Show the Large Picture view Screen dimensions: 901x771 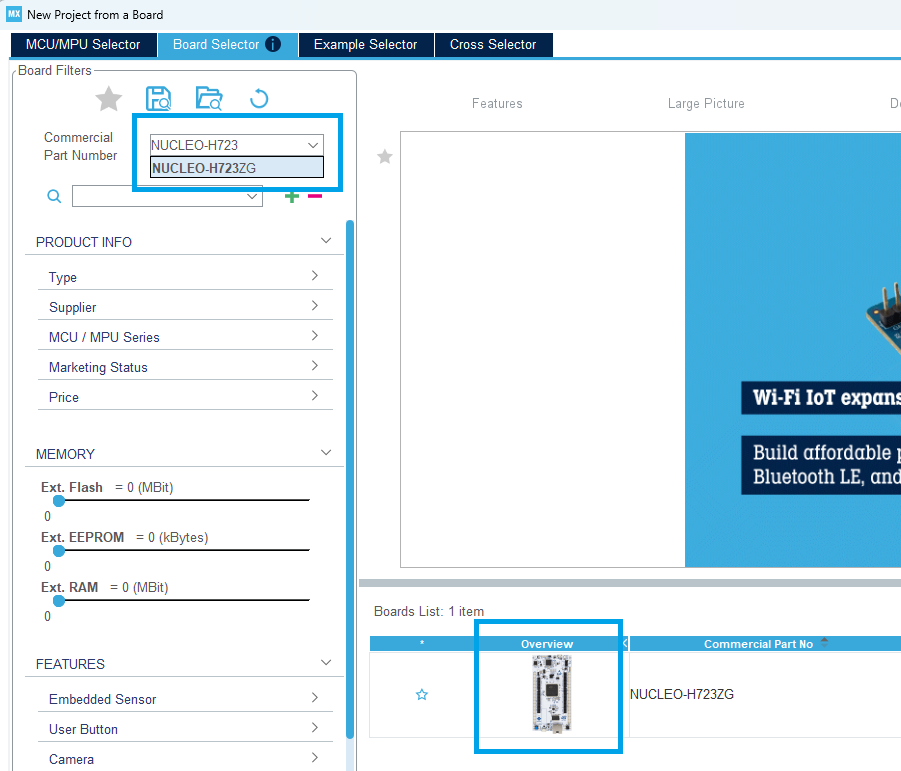[706, 103]
